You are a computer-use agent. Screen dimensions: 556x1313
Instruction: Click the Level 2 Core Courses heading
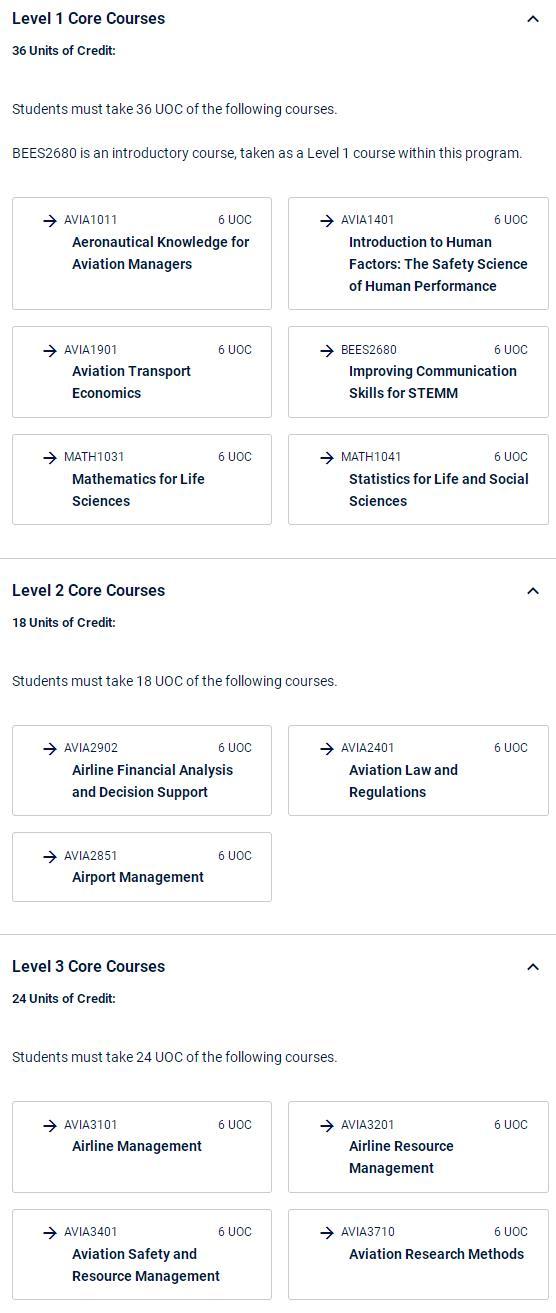click(88, 591)
